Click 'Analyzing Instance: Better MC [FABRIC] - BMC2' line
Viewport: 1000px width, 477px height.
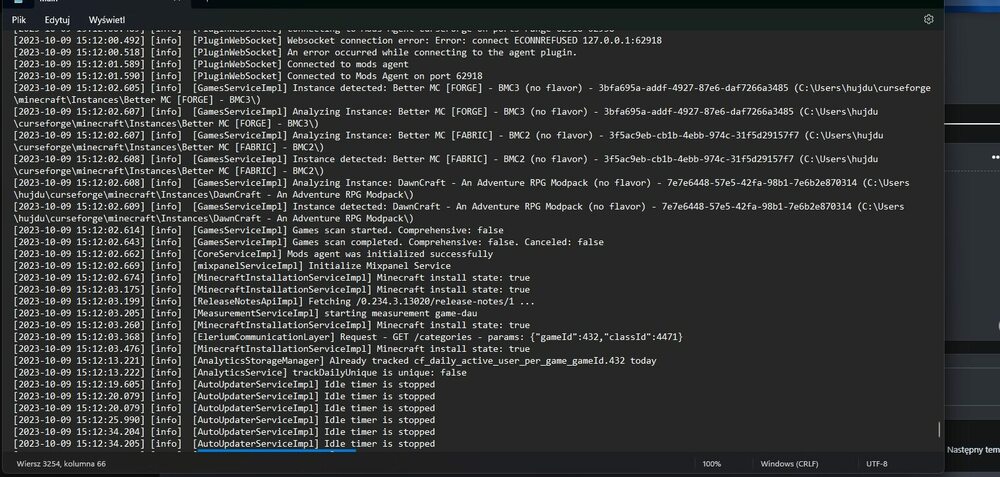click(x=448, y=141)
